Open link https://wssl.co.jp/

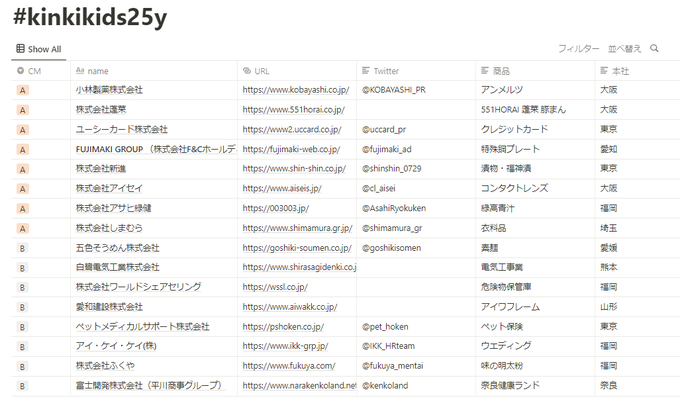pyautogui.click(x=275, y=287)
